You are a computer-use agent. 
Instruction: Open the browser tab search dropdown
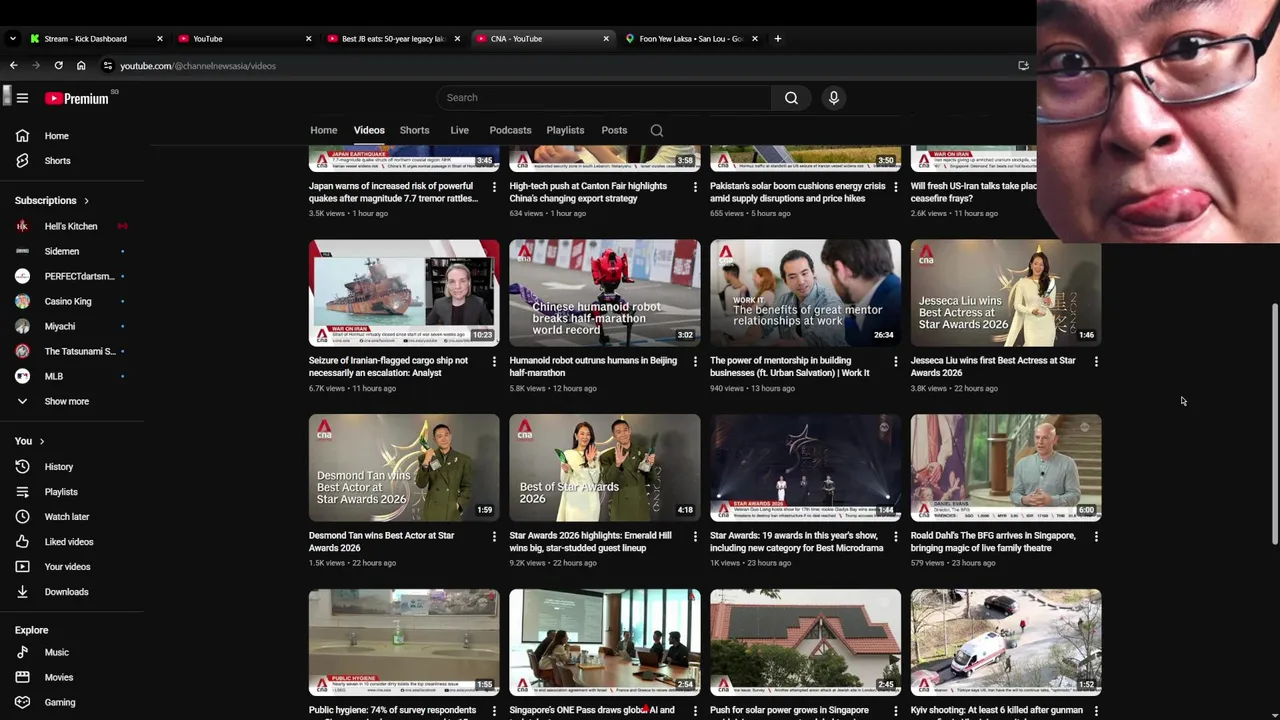(12, 39)
